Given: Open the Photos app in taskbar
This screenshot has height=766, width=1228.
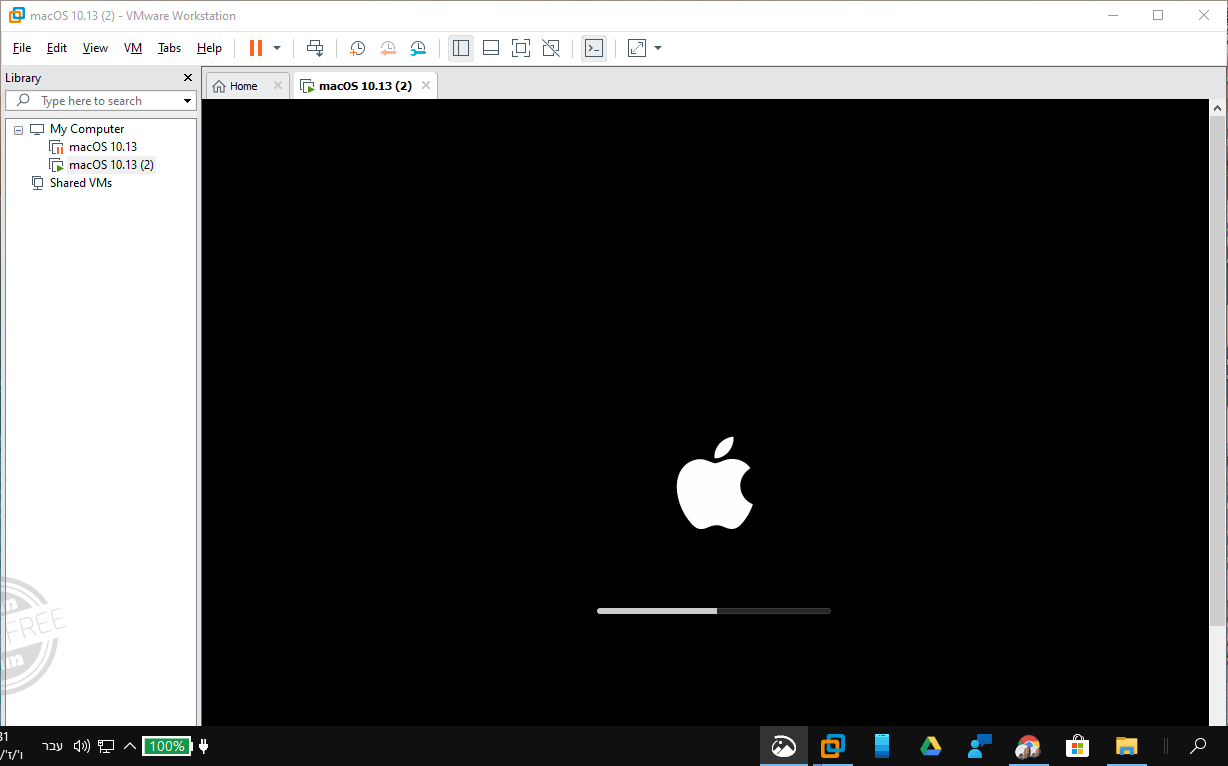Looking at the screenshot, I should [784, 746].
